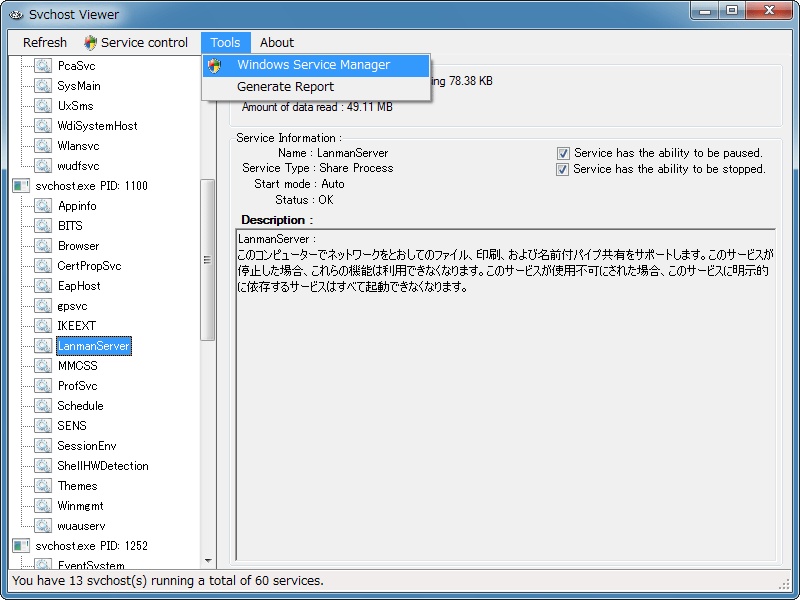
Task: Select the Themes service label
Action: click(x=78, y=486)
